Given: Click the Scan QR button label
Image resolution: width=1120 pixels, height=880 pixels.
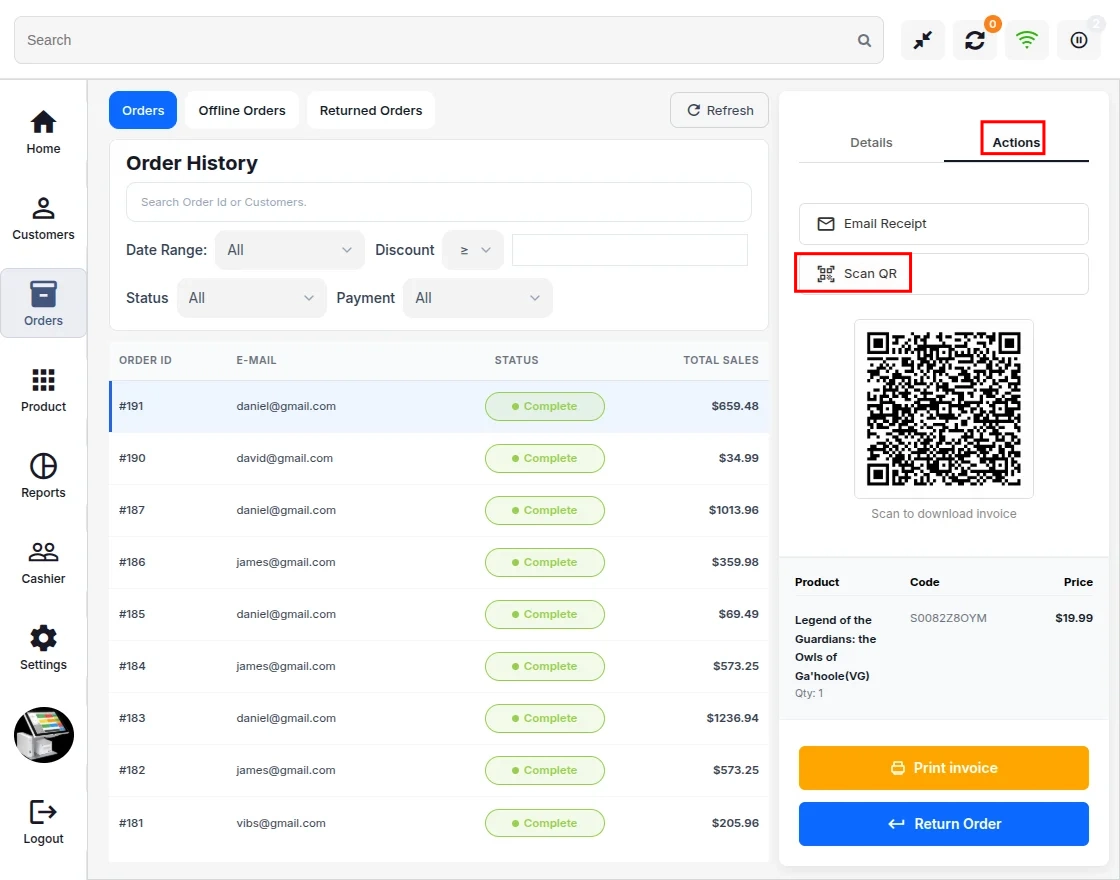Looking at the screenshot, I should 870,274.
